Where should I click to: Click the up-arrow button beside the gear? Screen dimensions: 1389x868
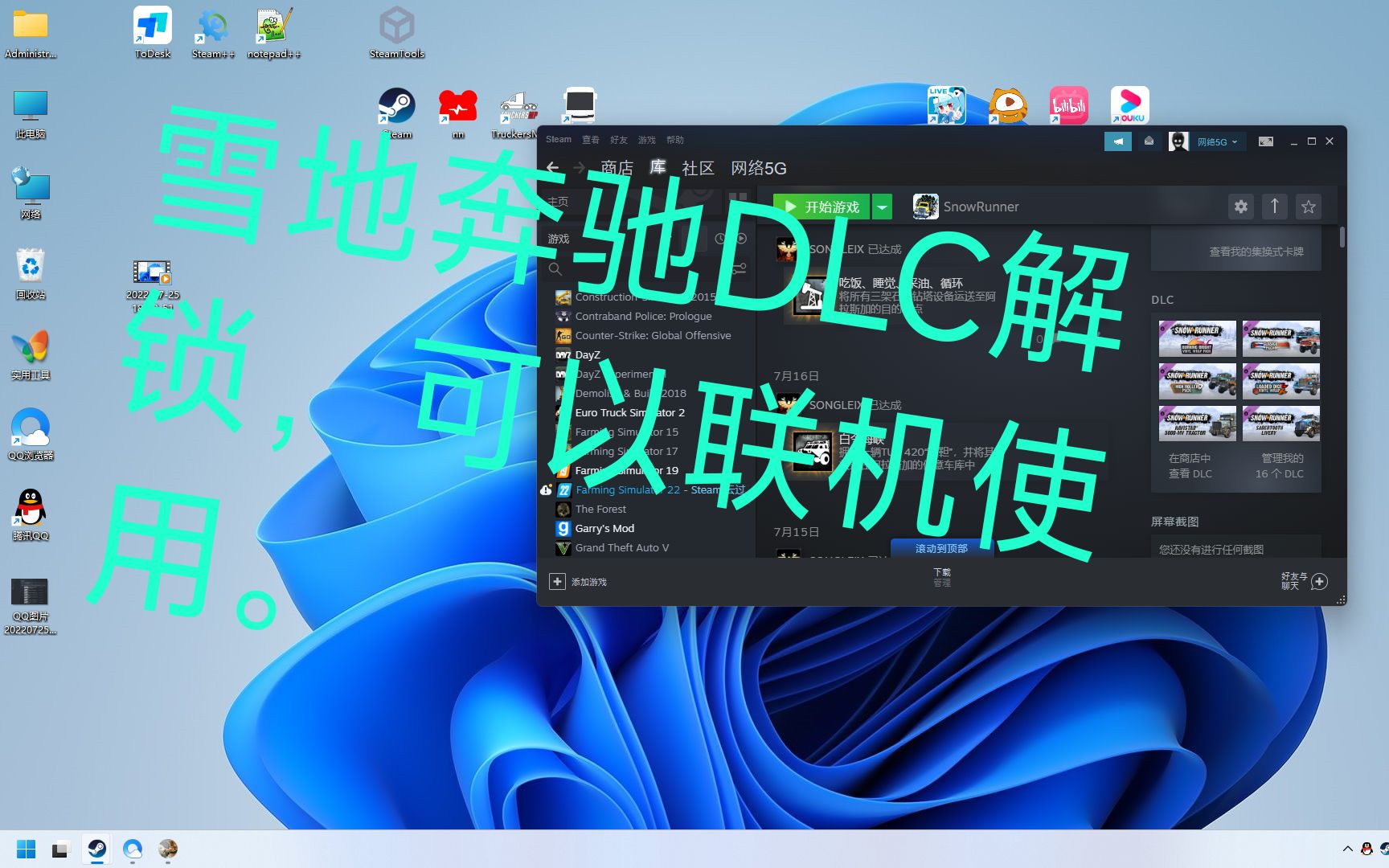coord(1275,207)
